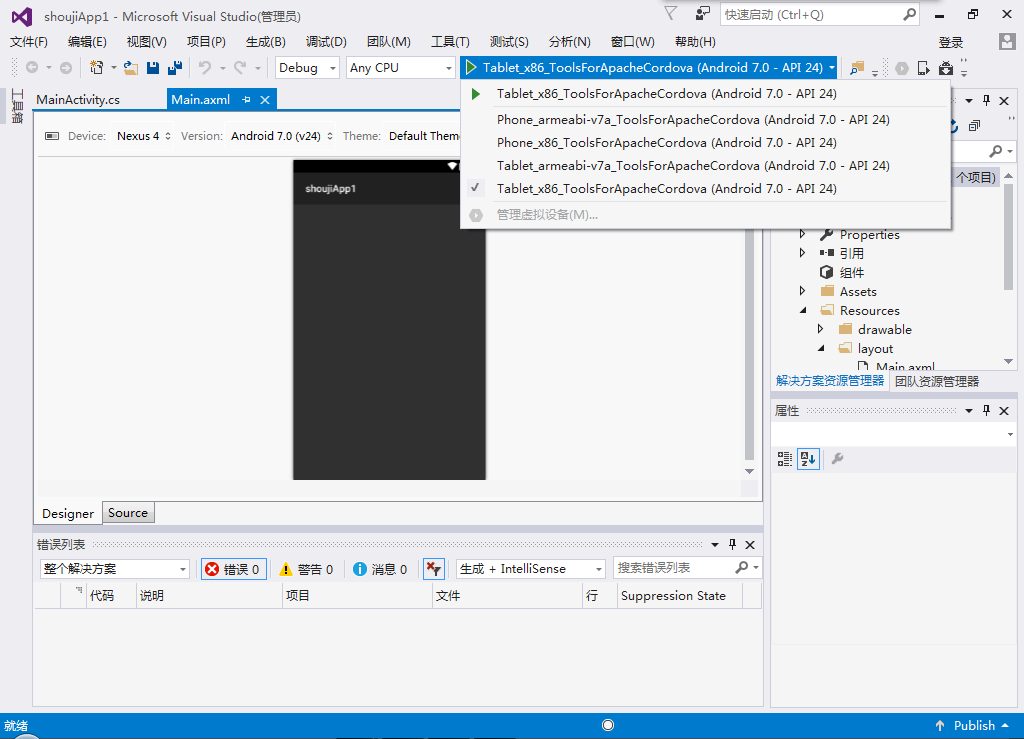Screen dimensions: 1024x739
Task: Close the Main.axml tab
Action: (x=264, y=100)
